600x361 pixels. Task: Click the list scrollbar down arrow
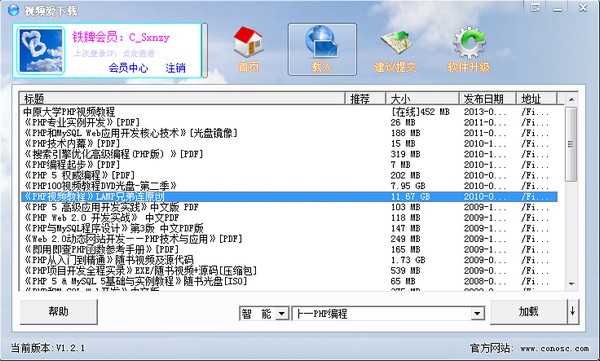coord(571,284)
